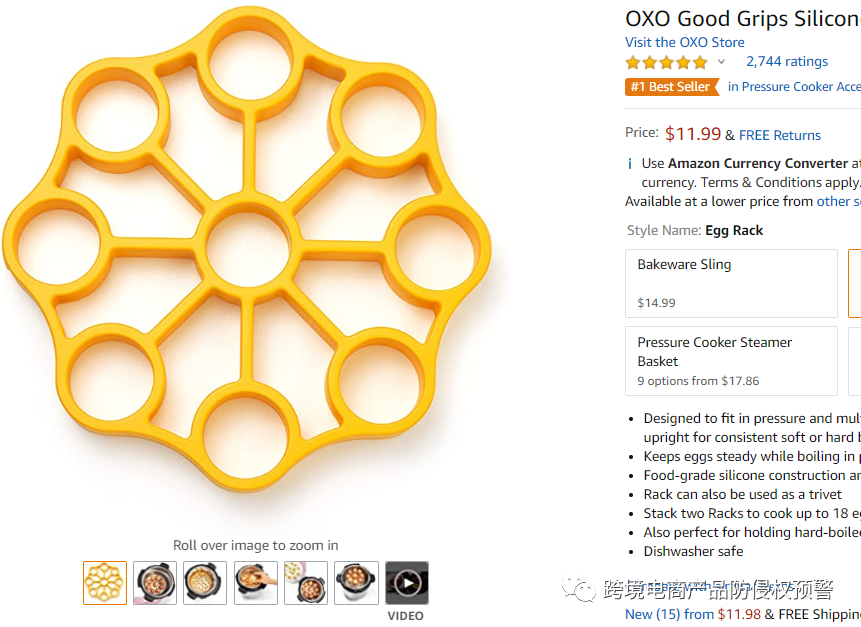The width and height of the screenshot is (861, 627).
Task: Play the product video thumbnail
Action: coord(407,582)
